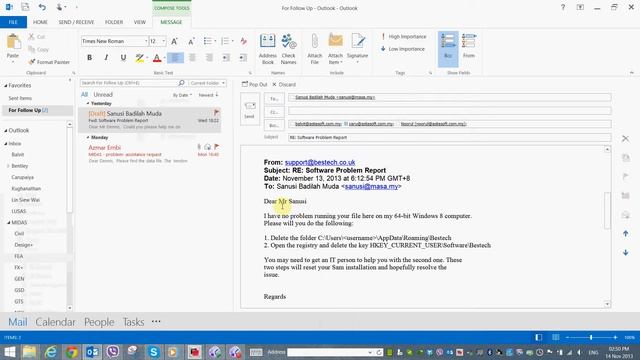The width and height of the screenshot is (640, 360).
Task: Click the Check Names icon
Action: click(x=289, y=49)
